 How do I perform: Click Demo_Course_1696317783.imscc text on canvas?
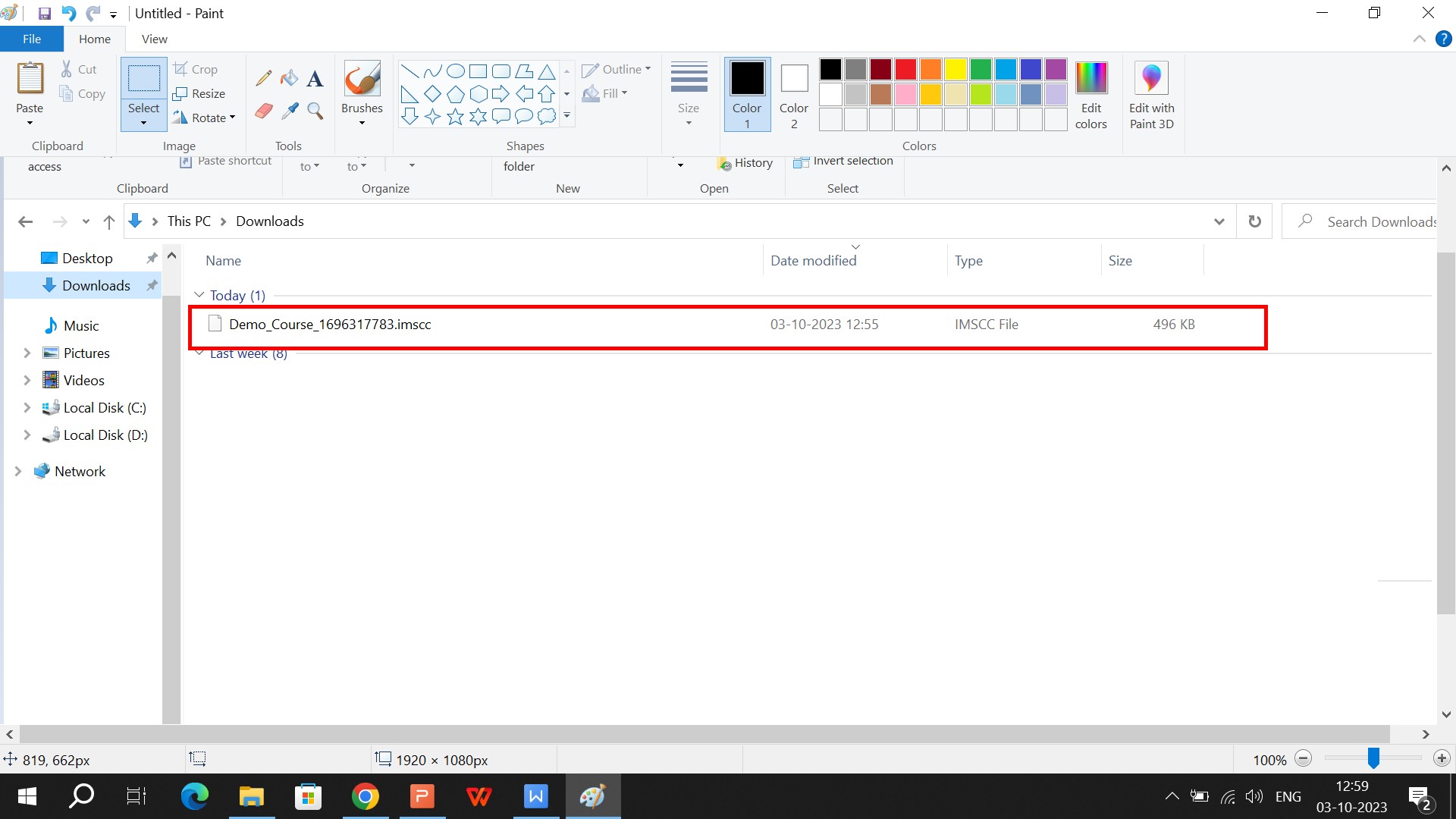tap(330, 325)
